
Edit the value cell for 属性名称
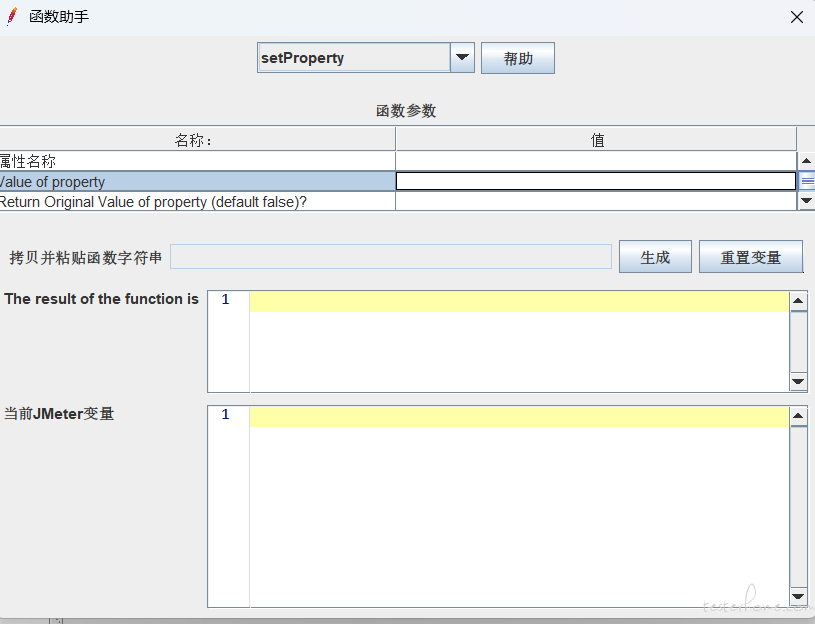click(596, 161)
